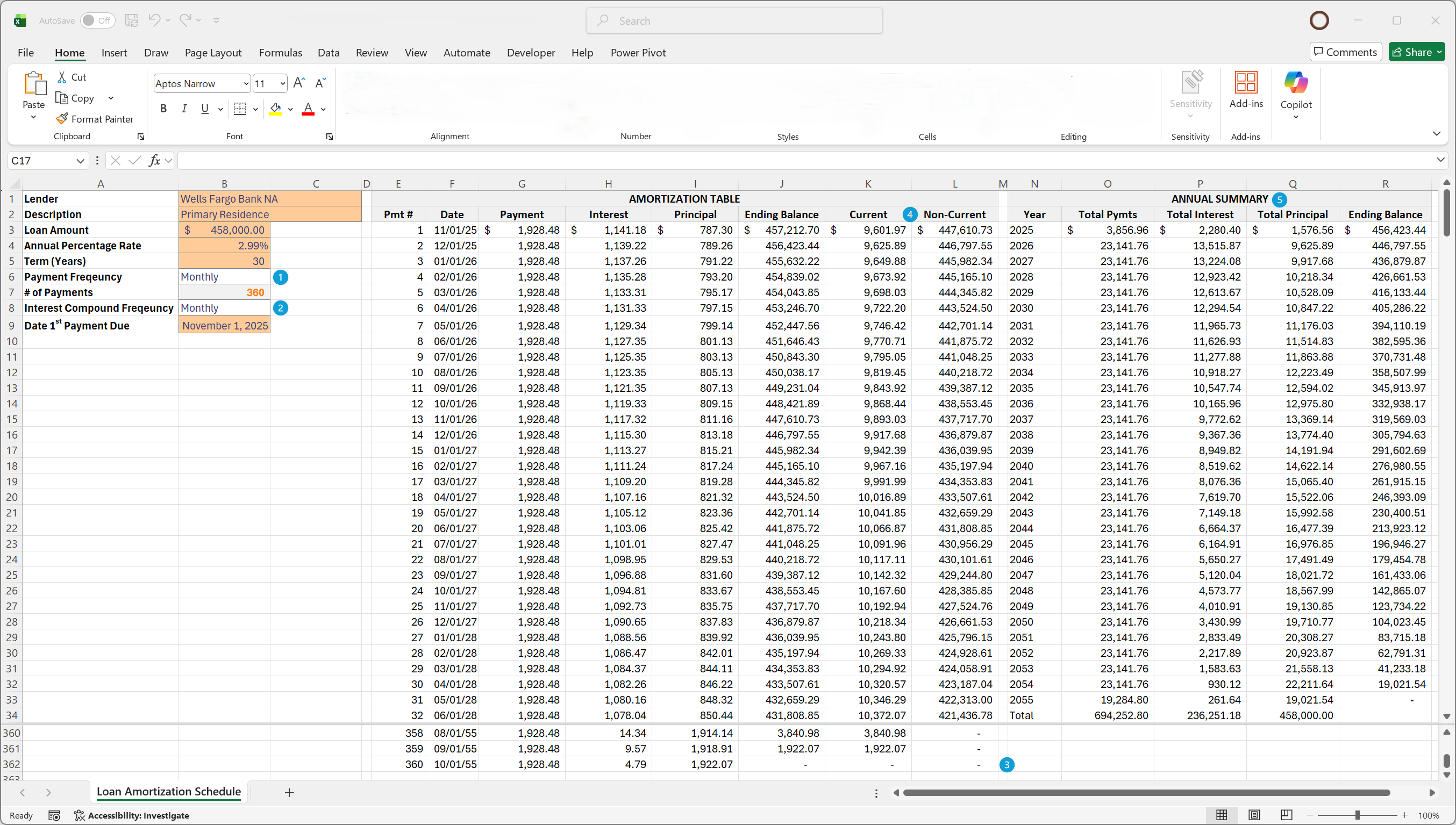Switch to the Page Layout tab
Screen dimensions: 1456x825
coord(213,53)
